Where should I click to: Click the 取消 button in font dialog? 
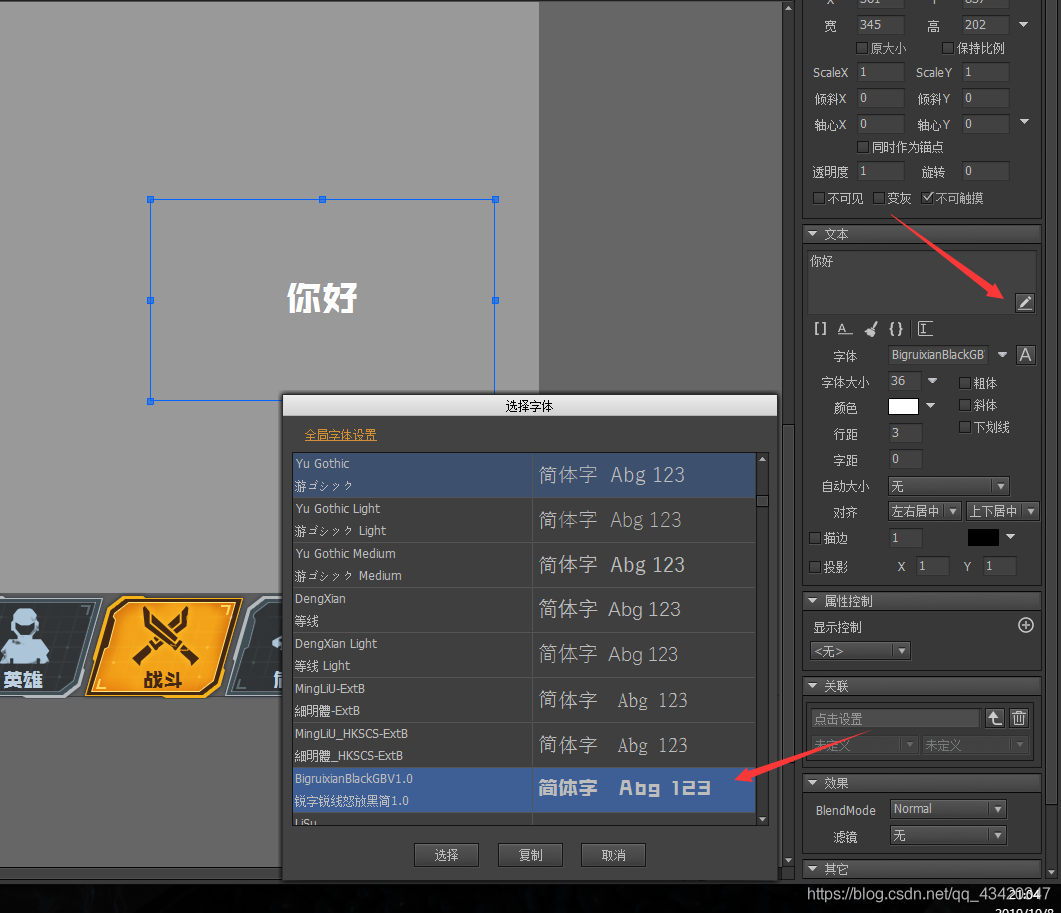tap(613, 855)
